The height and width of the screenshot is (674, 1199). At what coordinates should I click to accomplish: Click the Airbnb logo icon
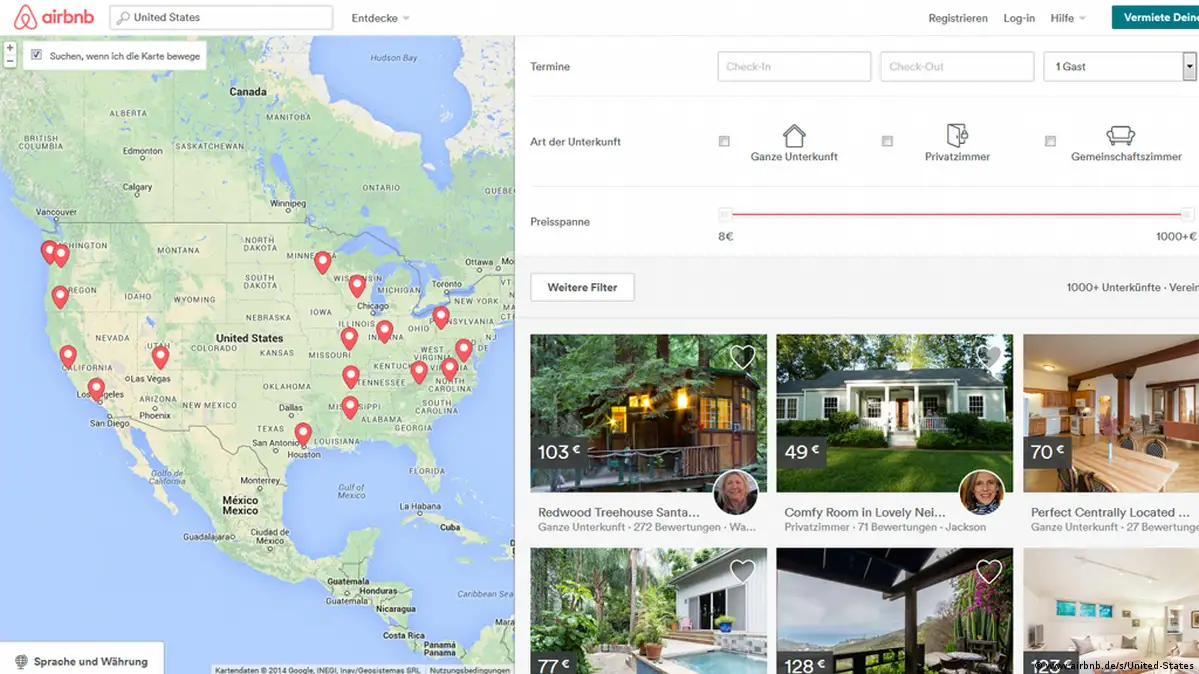point(25,17)
